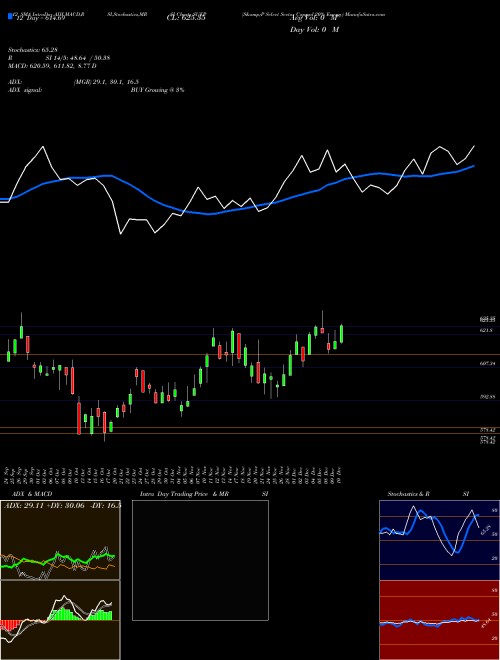The height and width of the screenshot is (660, 500).
Task: Click the 'Avg Vol: 0 M' label
Action: [x=314, y=19]
